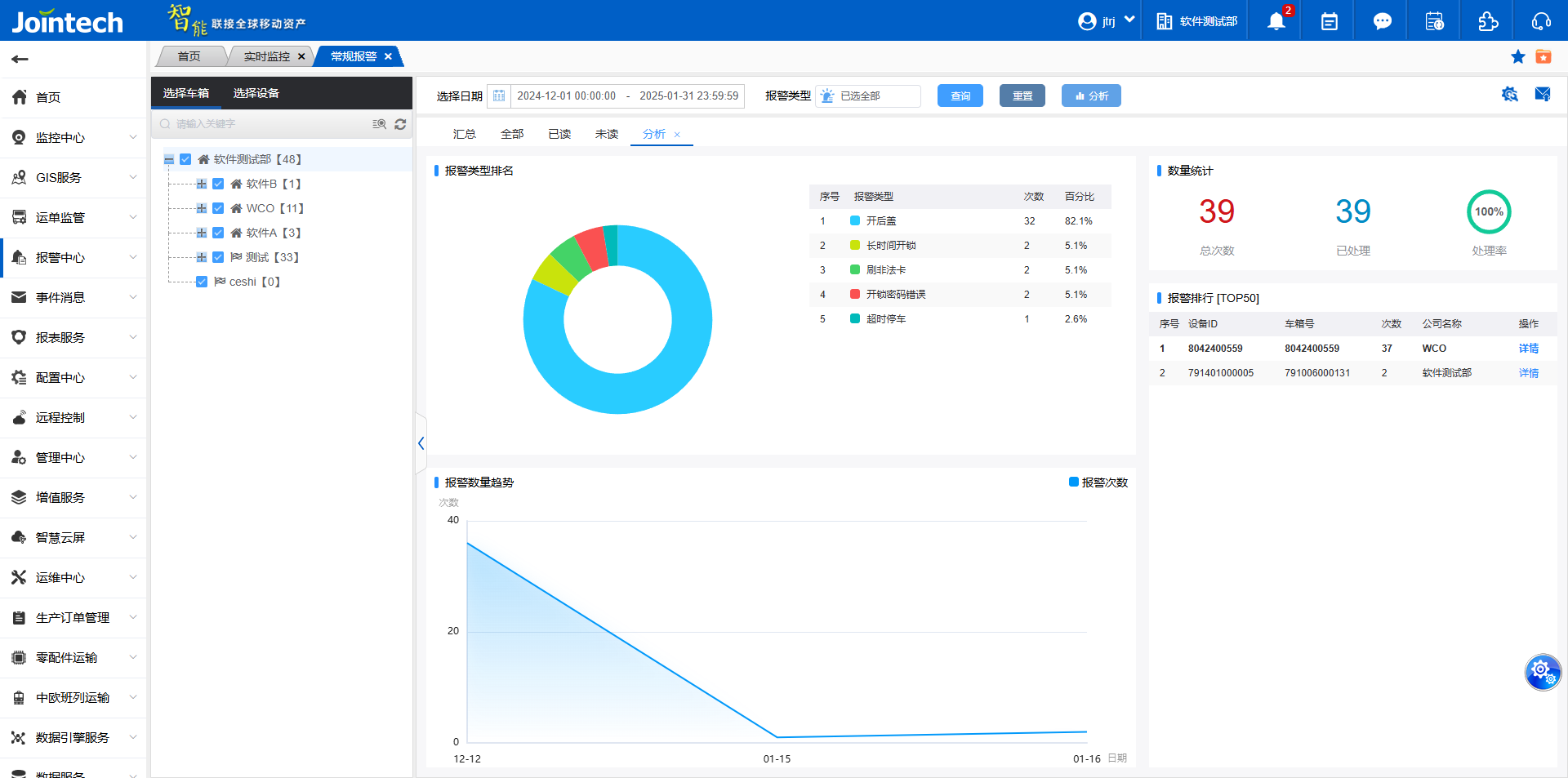Open the notification bell icon

click(1276, 21)
